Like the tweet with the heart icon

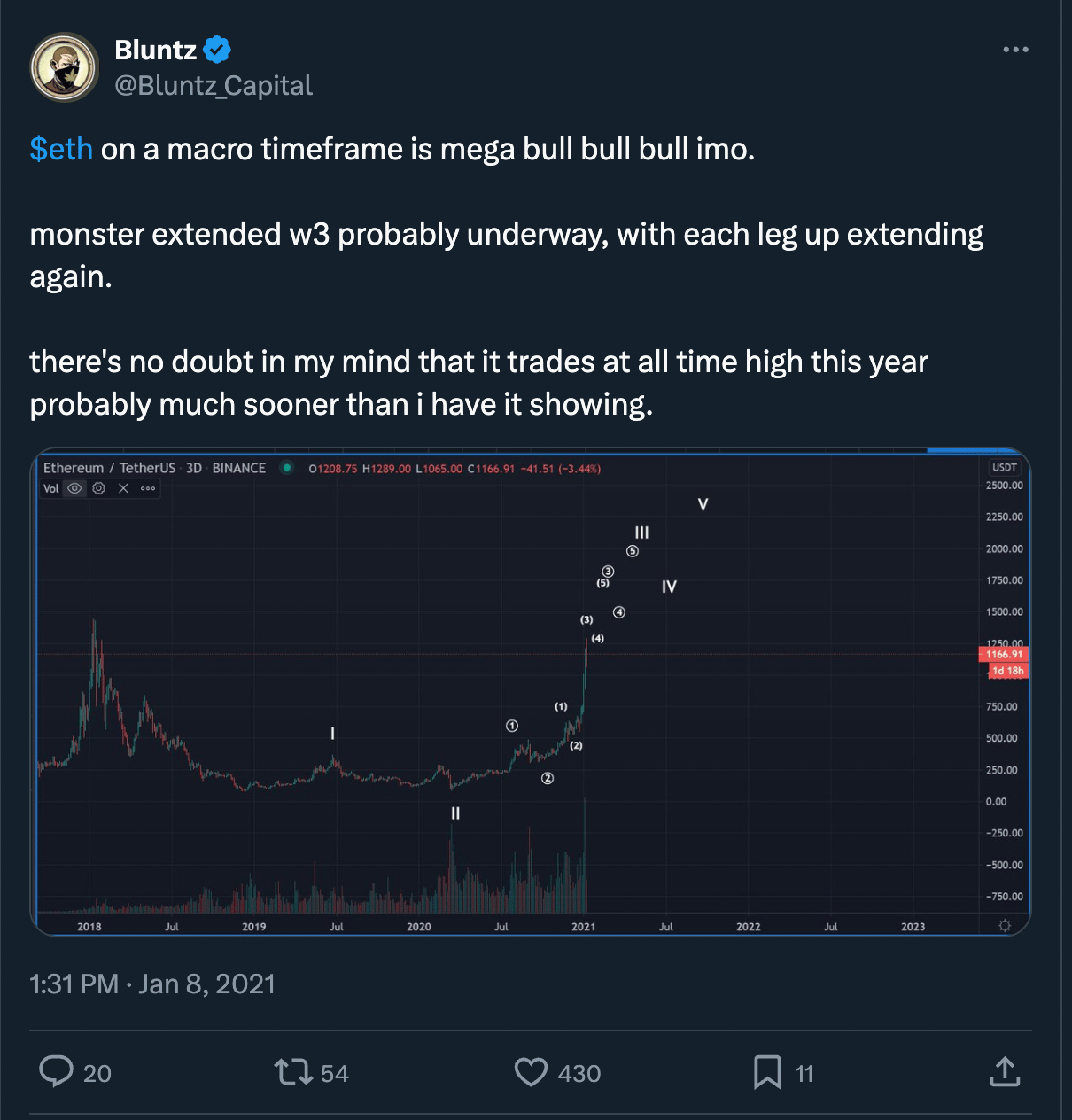531,1071
